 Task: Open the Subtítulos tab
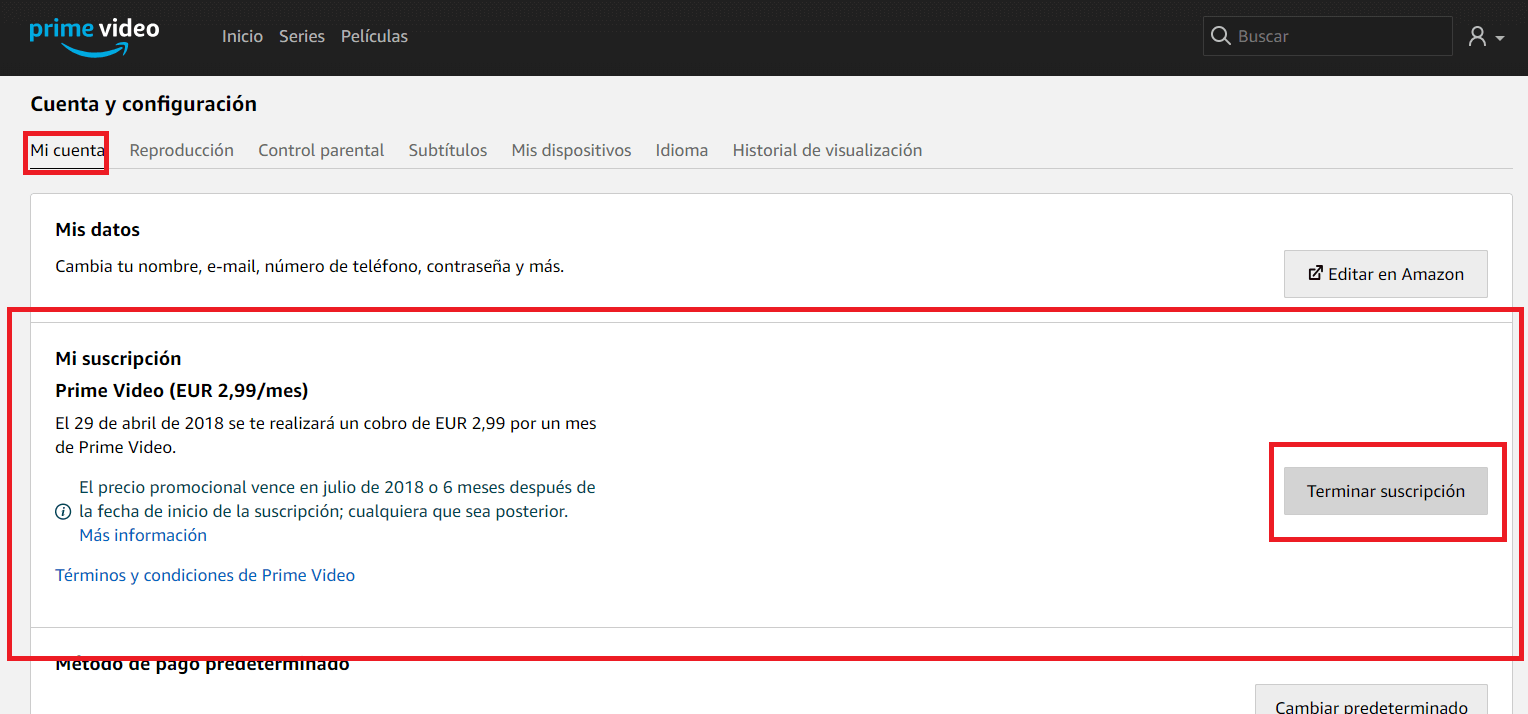[448, 150]
